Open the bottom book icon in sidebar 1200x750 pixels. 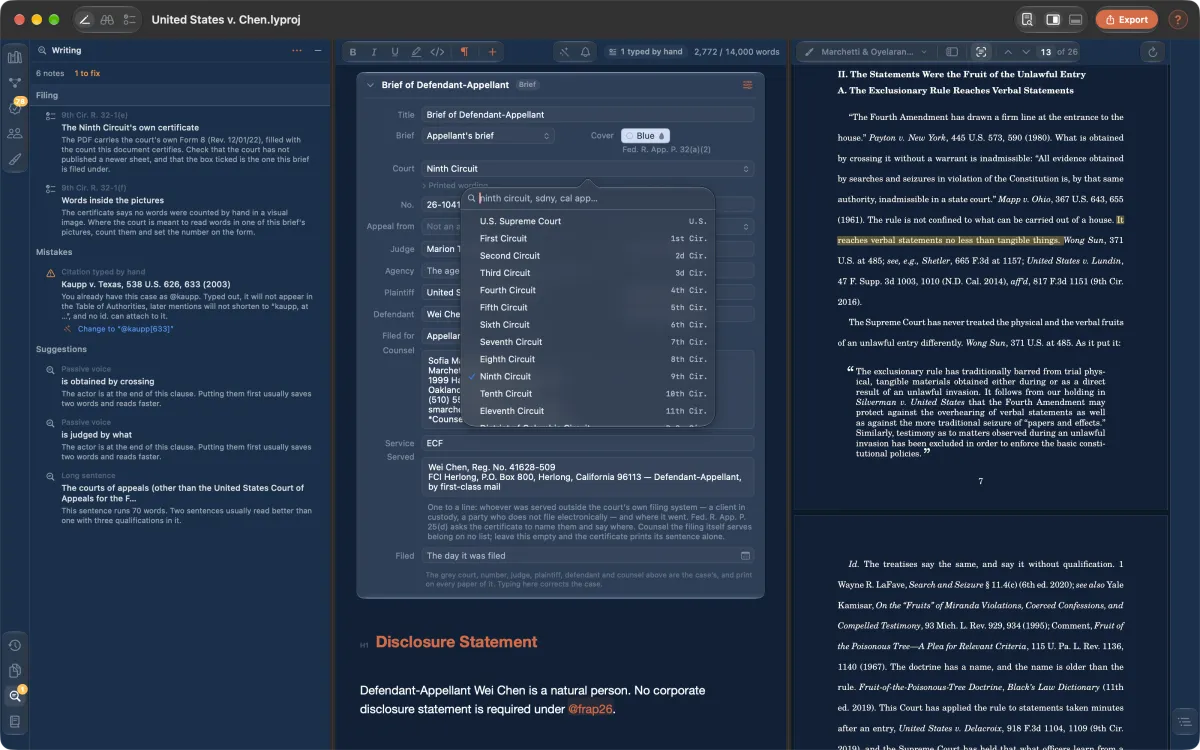[x=15, y=721]
